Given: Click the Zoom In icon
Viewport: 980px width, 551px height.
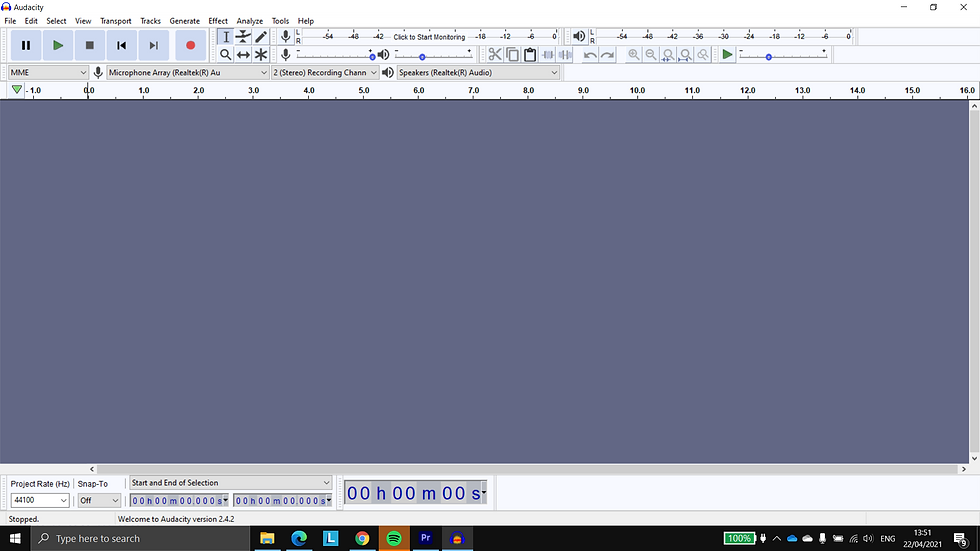Looking at the screenshot, I should pos(633,54).
